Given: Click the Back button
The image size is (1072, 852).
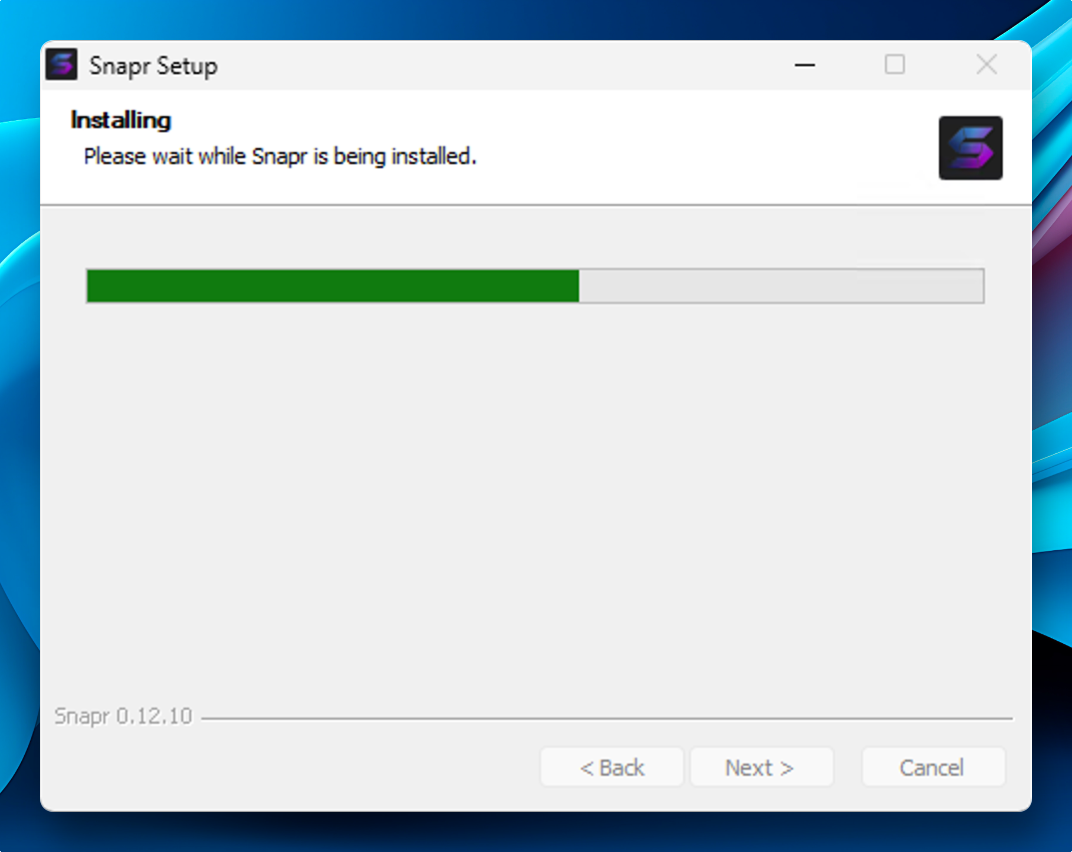Looking at the screenshot, I should [x=611, y=767].
